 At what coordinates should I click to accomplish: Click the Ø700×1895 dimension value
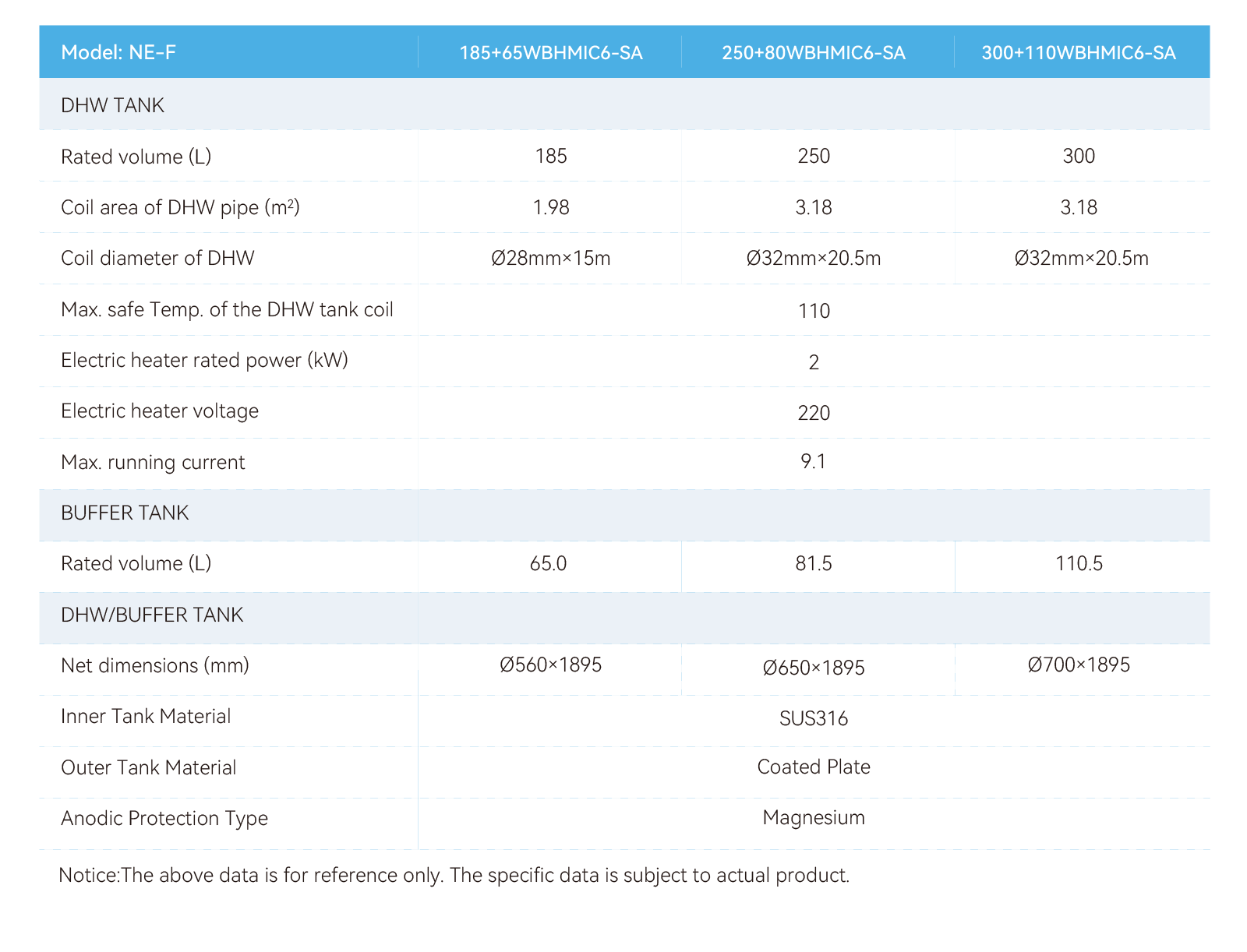(1079, 665)
